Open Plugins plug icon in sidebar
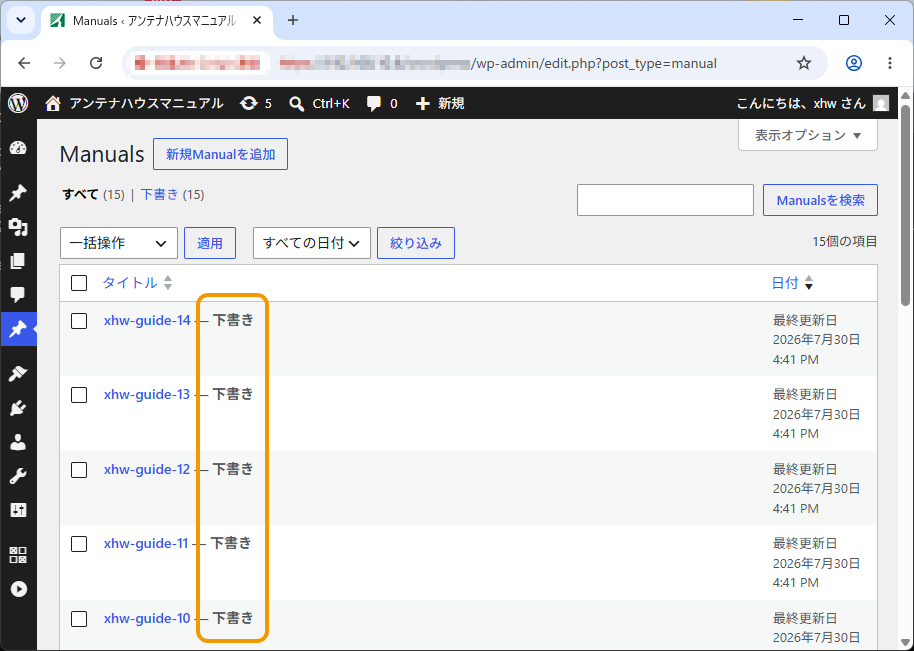 point(18,408)
